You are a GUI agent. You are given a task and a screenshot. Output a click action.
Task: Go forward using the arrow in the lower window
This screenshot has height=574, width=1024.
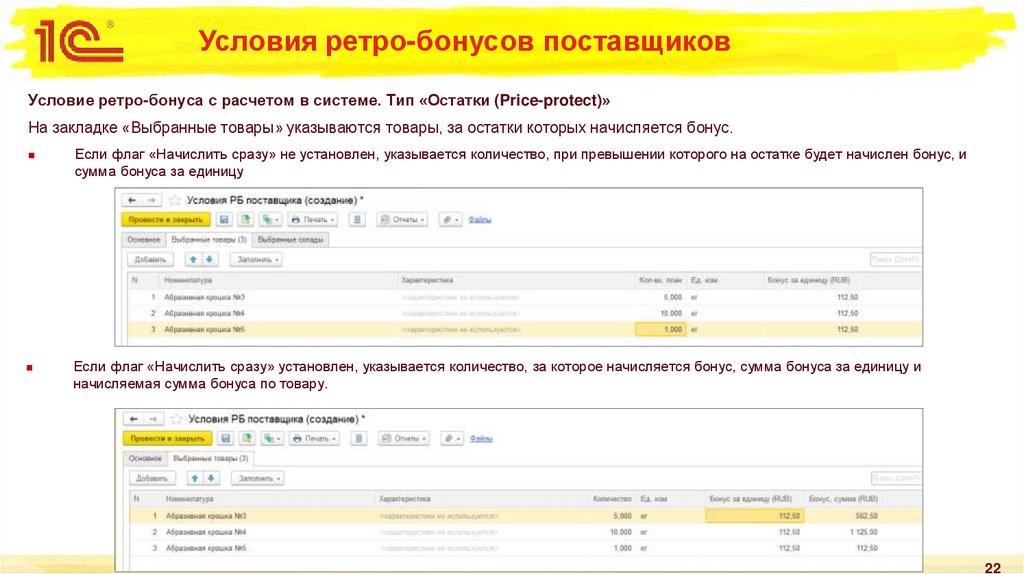point(153,419)
